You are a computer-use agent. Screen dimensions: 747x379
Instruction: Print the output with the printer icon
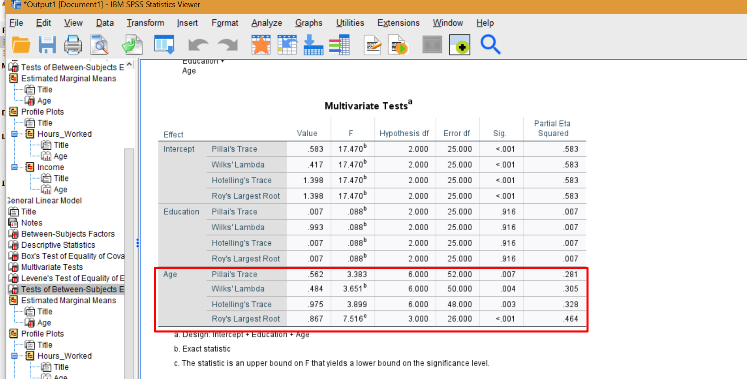point(73,45)
